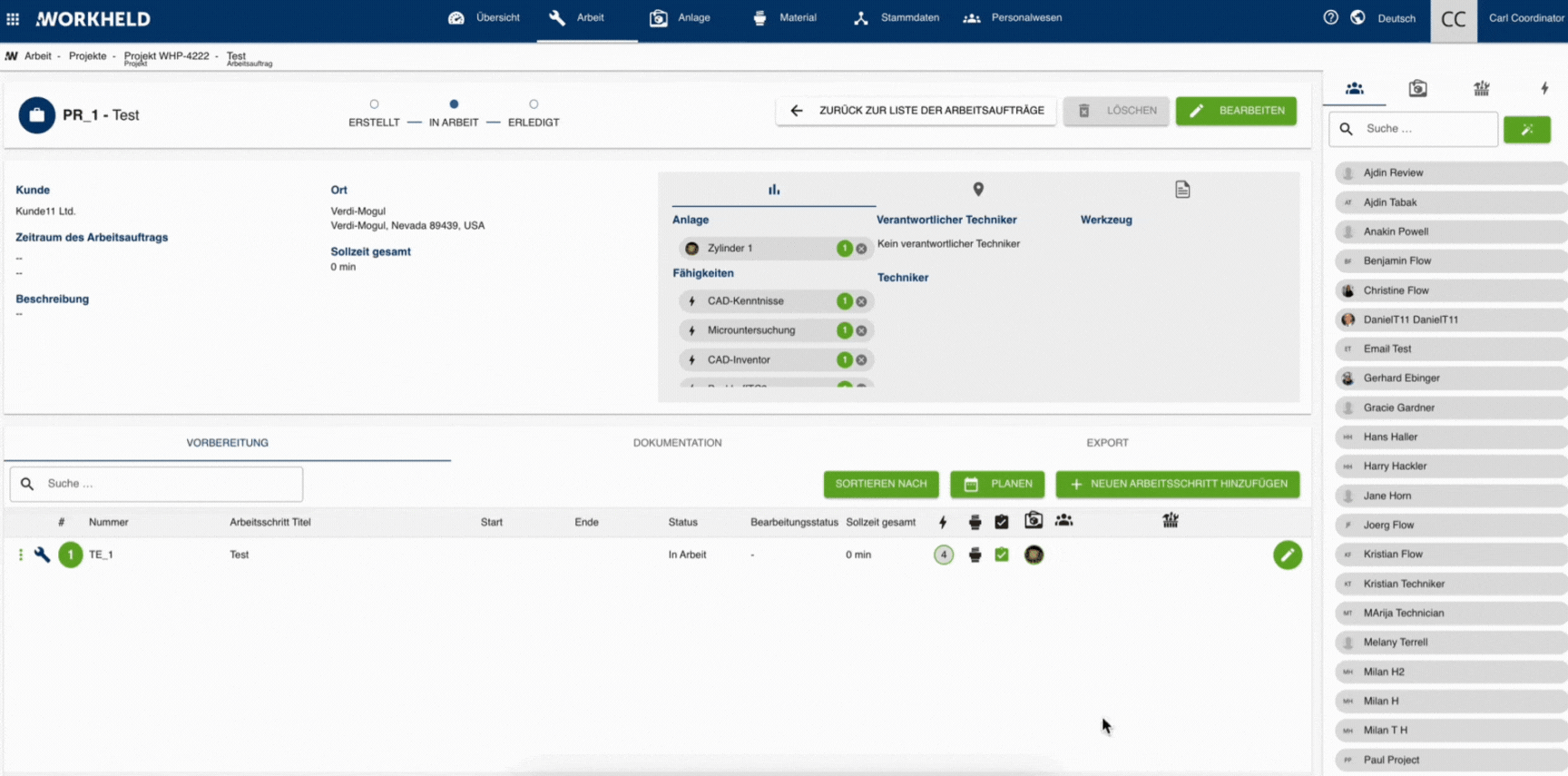The height and width of the screenshot is (776, 1568).
Task: Open the document icon tab
Action: pos(1181,190)
